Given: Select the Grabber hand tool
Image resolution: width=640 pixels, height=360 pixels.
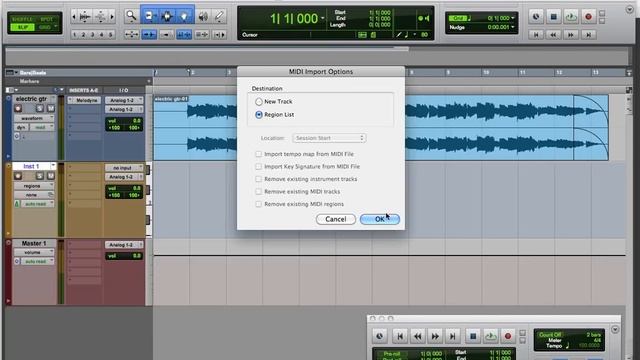Looking at the screenshot, I should coord(184,16).
